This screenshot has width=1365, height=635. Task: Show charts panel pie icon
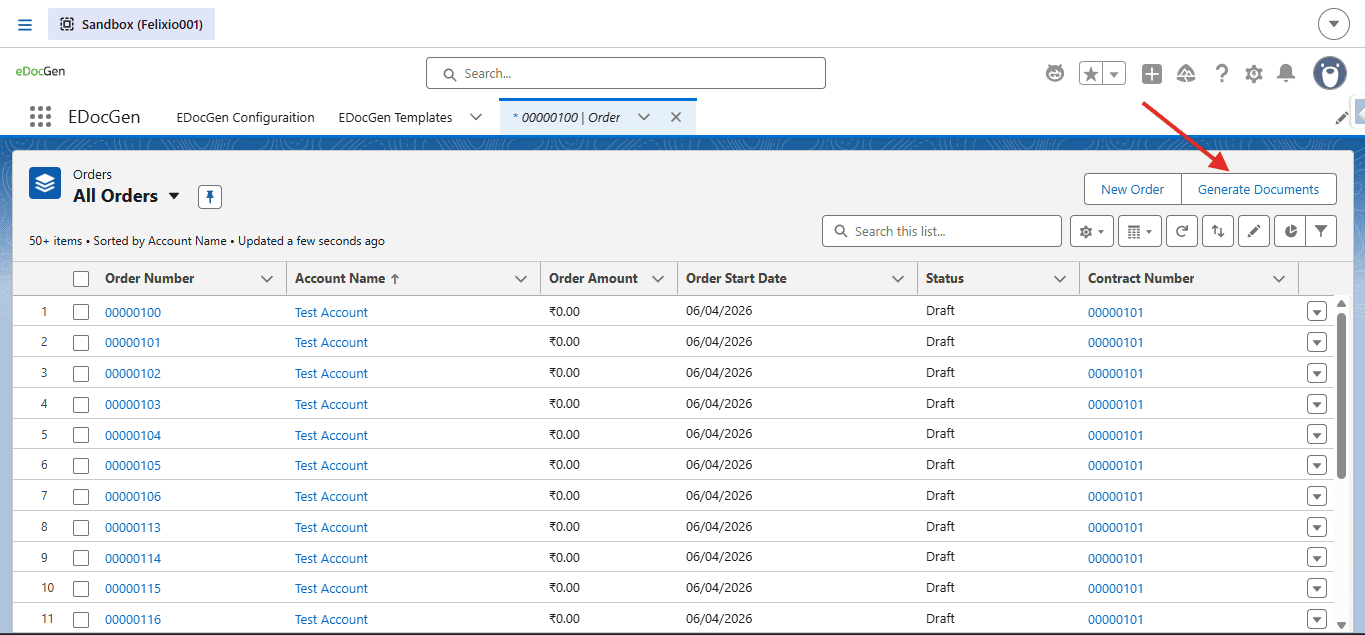coord(1290,231)
